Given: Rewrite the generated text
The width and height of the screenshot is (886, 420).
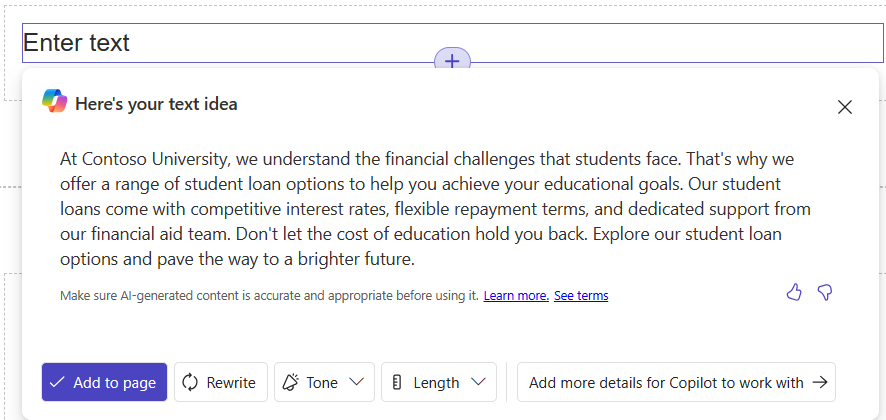Looking at the screenshot, I should point(221,382).
